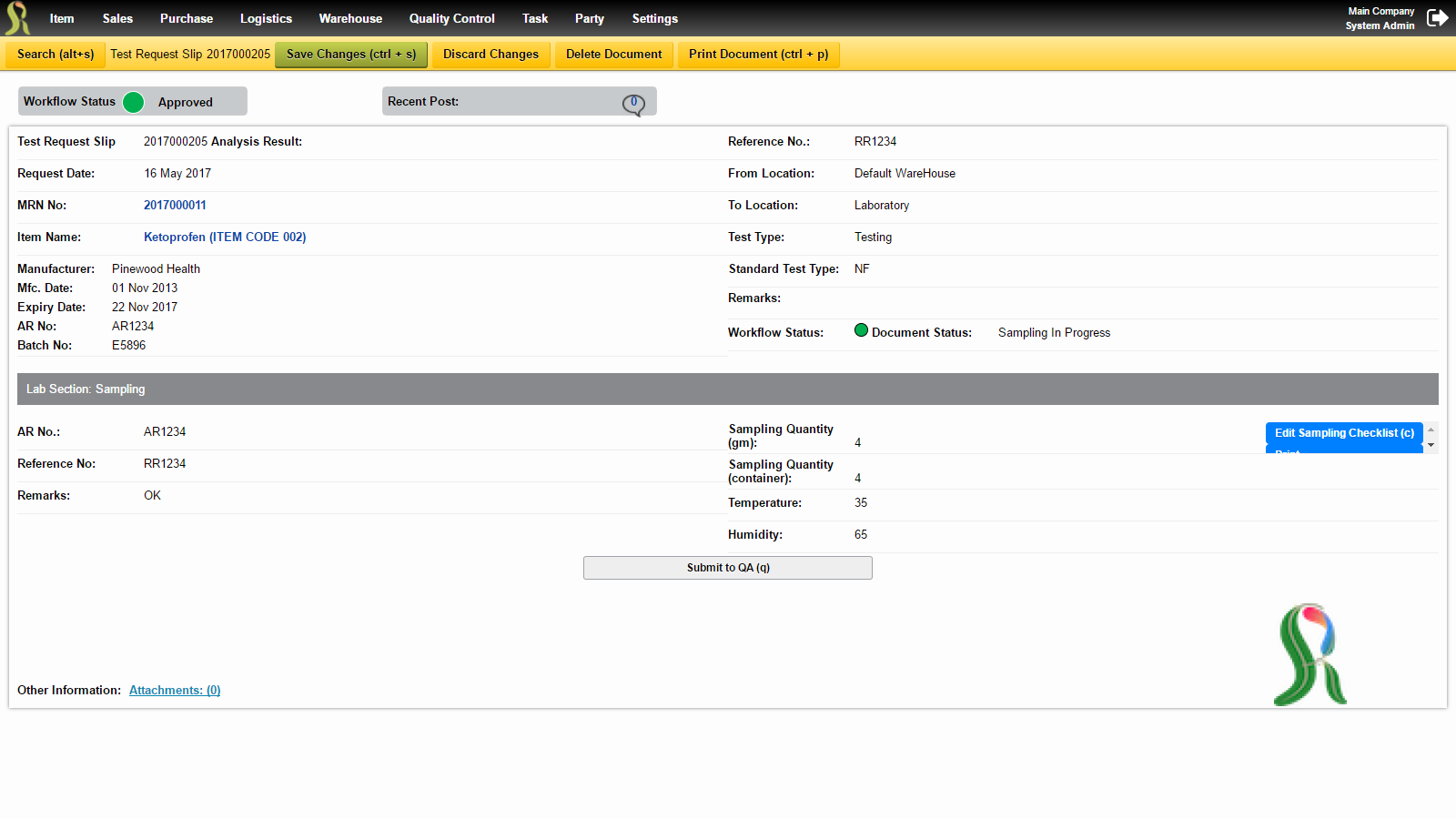1456x819 pixels.
Task: Click Print Document toolbar button
Action: (x=759, y=54)
